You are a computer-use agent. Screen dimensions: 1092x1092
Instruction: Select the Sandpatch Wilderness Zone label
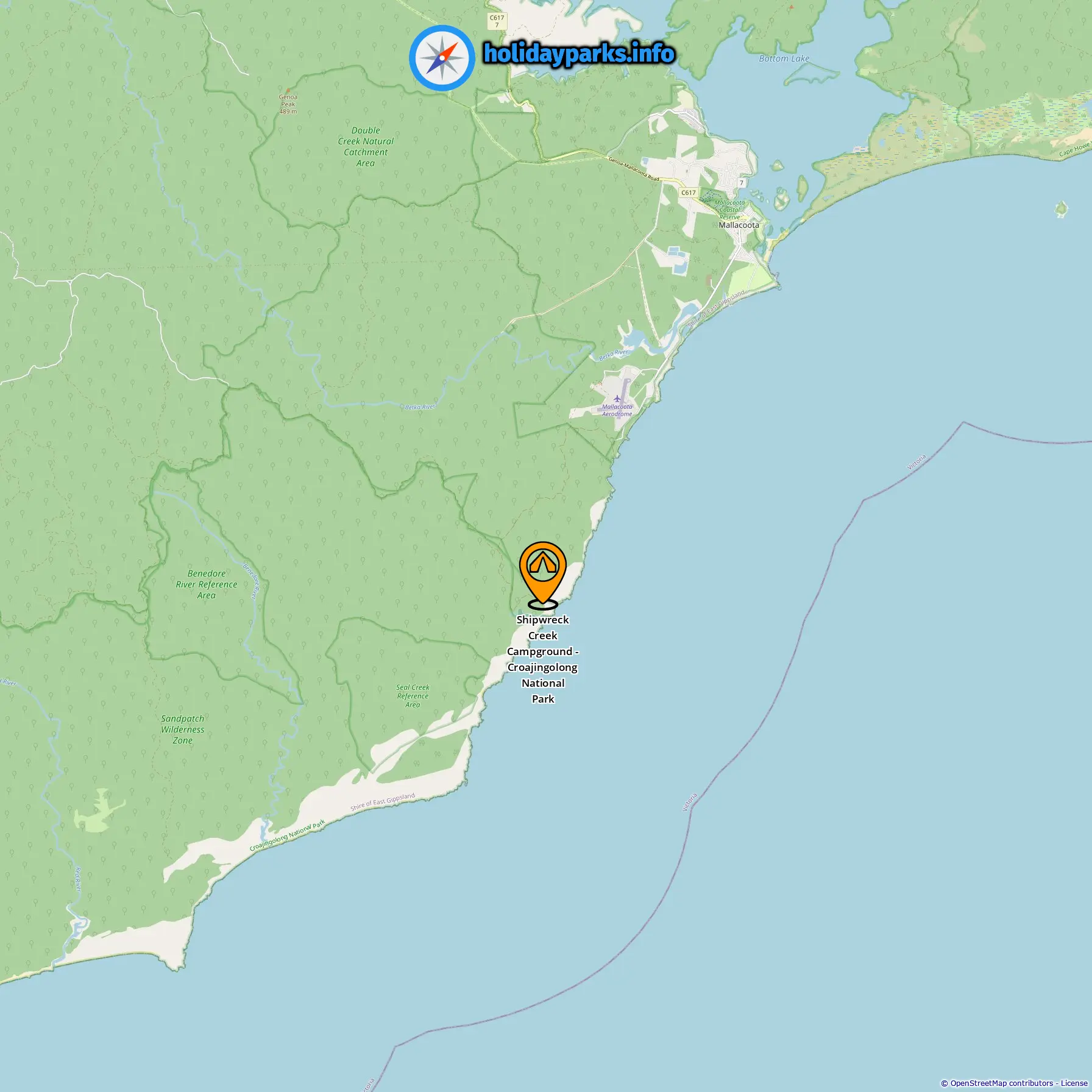coord(183,729)
